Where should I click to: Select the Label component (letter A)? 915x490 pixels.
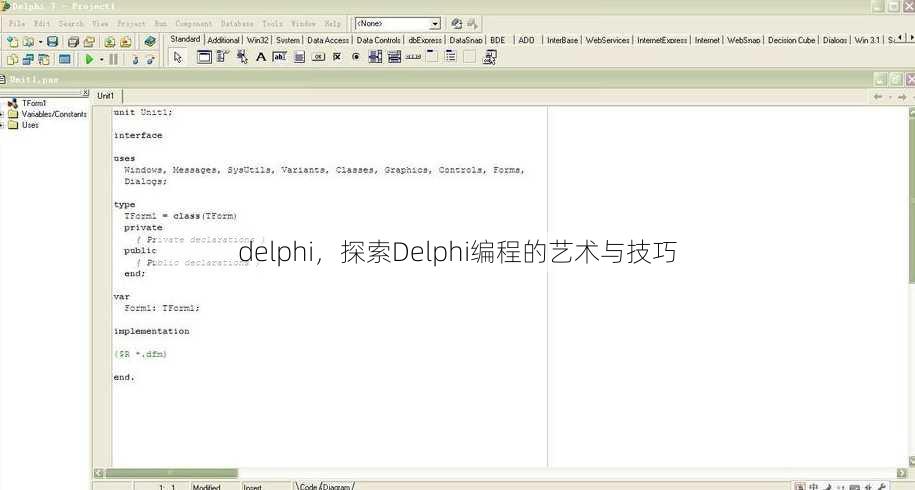pyautogui.click(x=261, y=57)
